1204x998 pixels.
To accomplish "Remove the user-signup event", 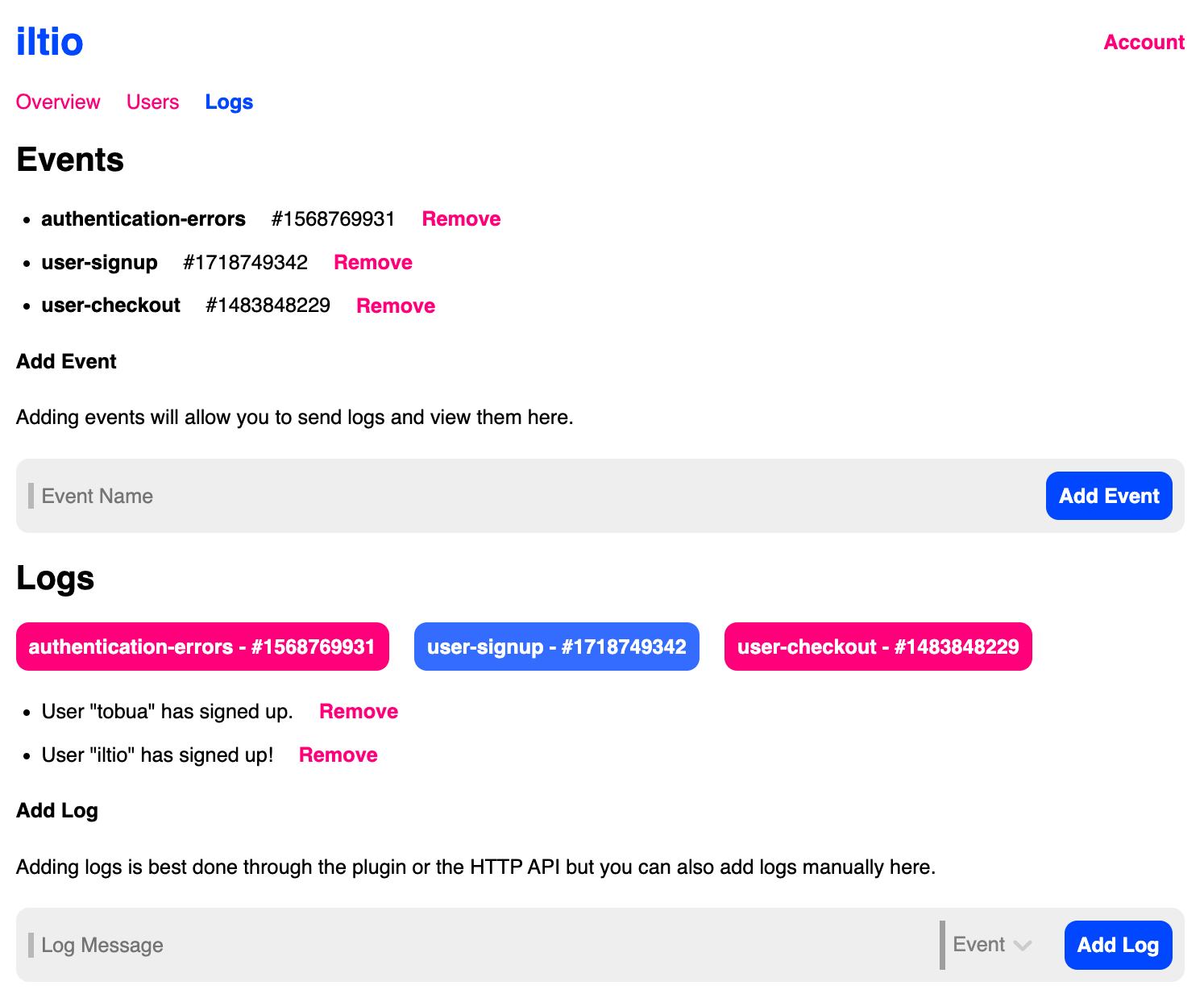I will point(372,262).
